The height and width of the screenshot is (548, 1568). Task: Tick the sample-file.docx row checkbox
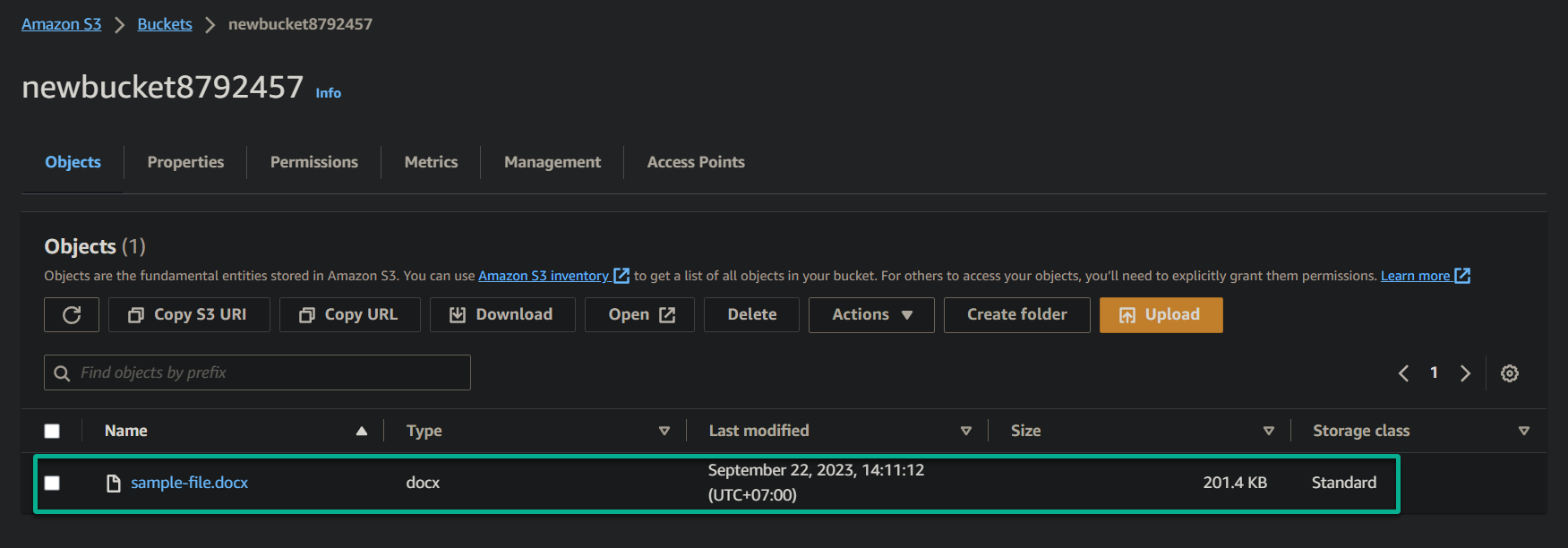pyautogui.click(x=52, y=483)
